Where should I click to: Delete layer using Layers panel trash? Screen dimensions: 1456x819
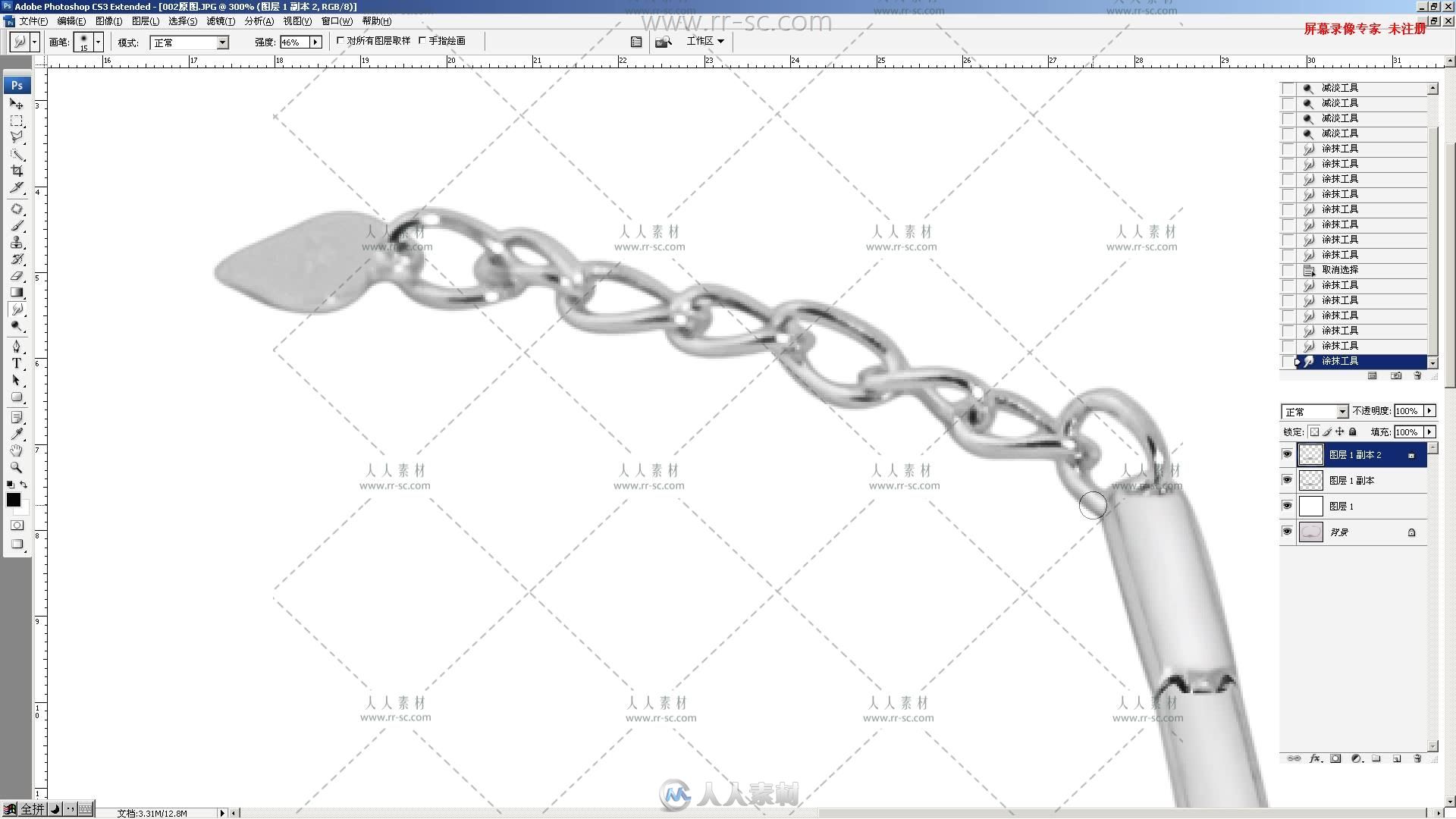[1417, 758]
